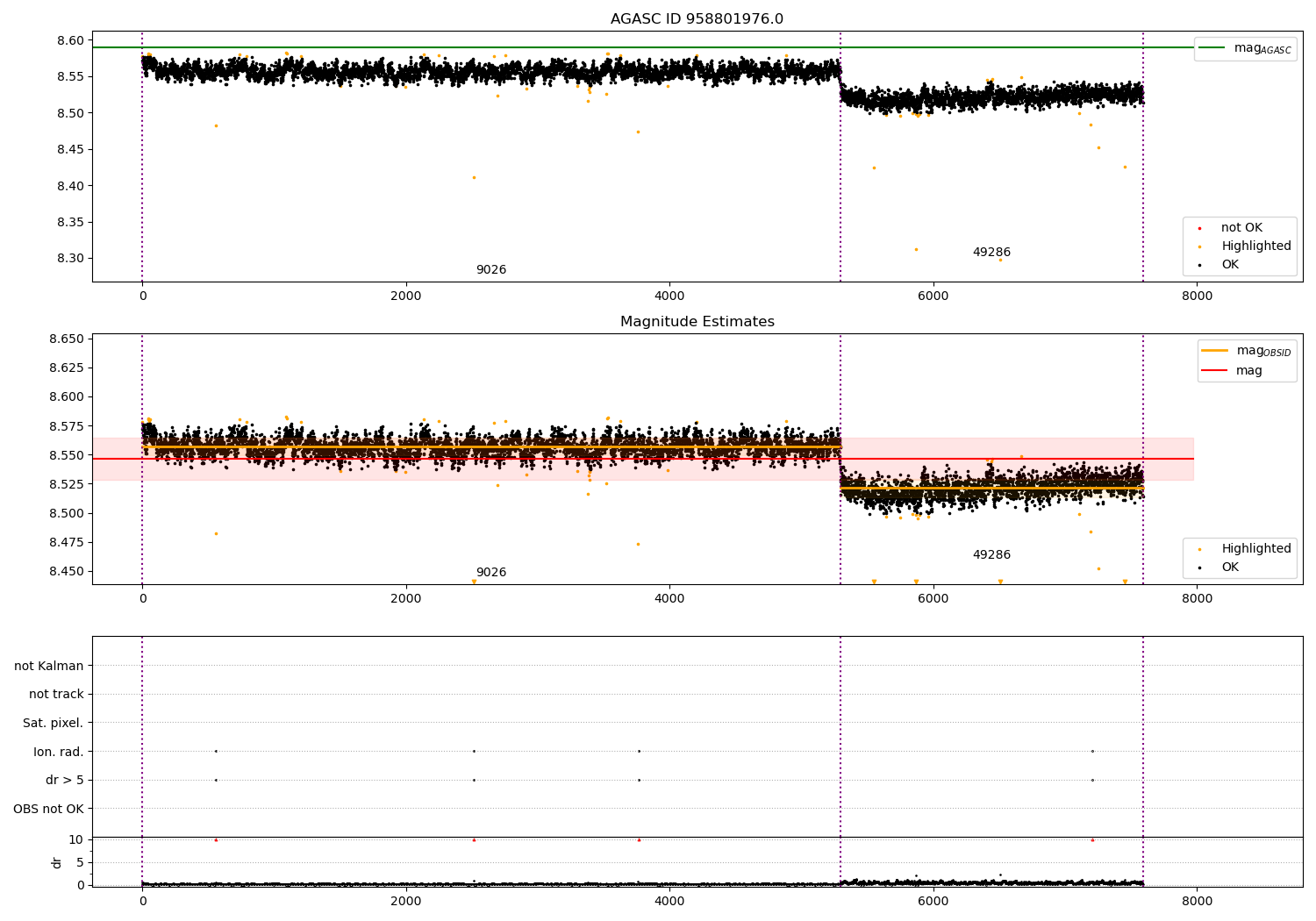The height and width of the screenshot is (921, 1316).
Task: Click the '10' tick on the dr axis
Action: click(76, 839)
